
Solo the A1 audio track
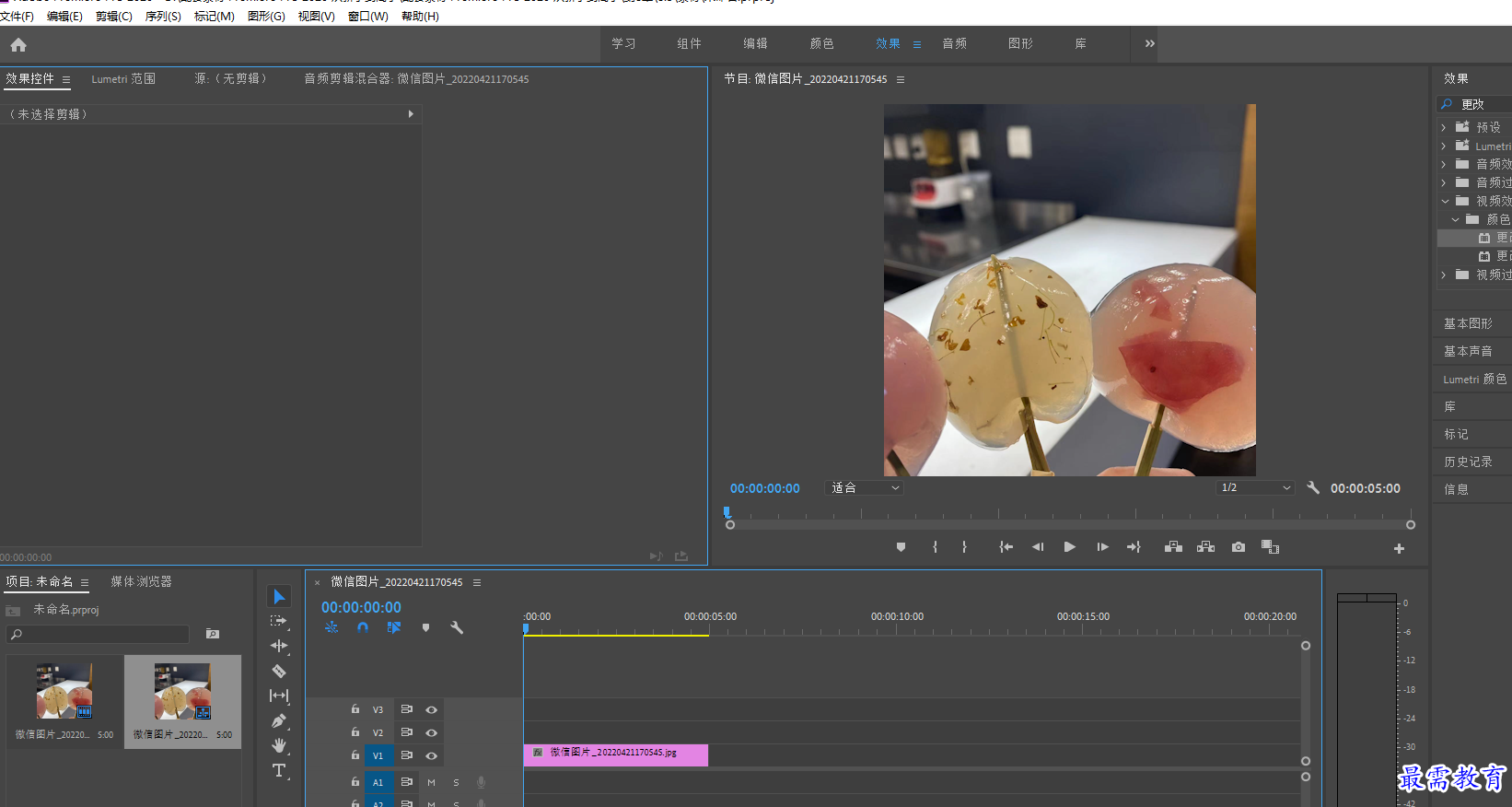456,782
